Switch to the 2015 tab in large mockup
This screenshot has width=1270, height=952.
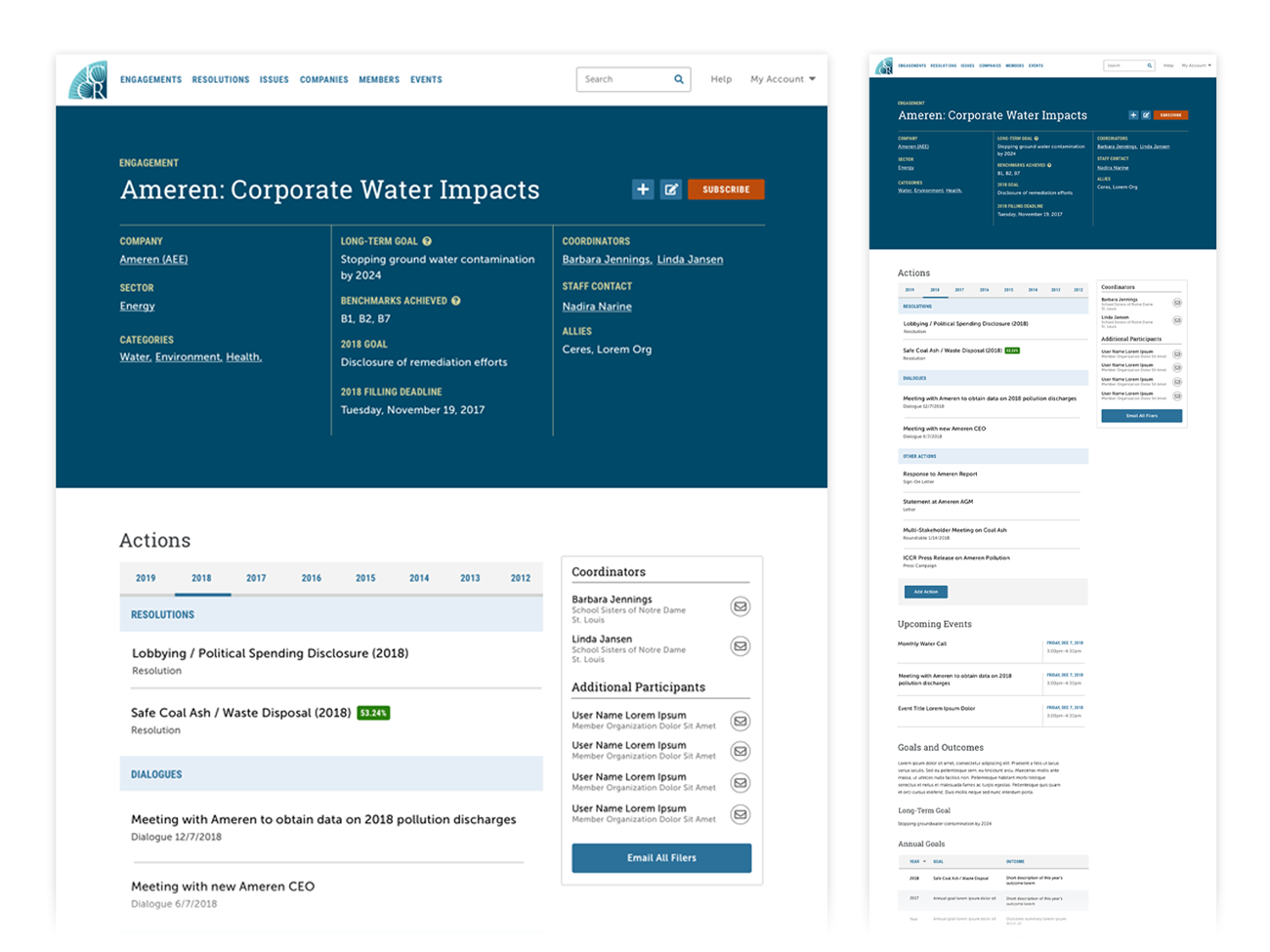[365, 578]
